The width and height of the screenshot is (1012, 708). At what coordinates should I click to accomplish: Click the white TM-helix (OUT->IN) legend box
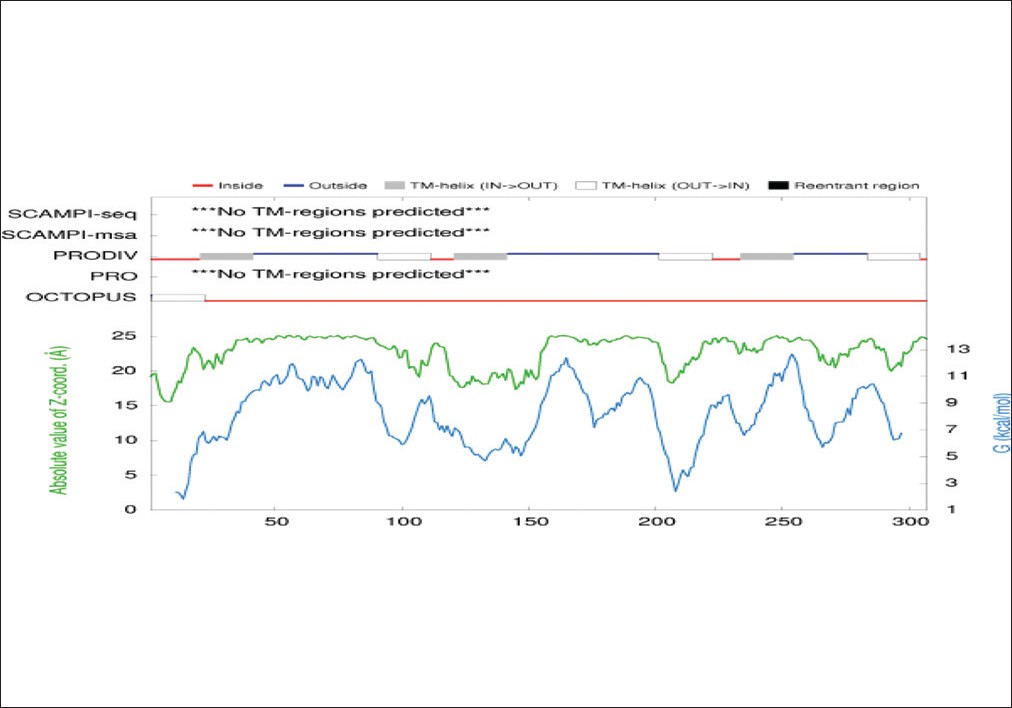pos(581,185)
